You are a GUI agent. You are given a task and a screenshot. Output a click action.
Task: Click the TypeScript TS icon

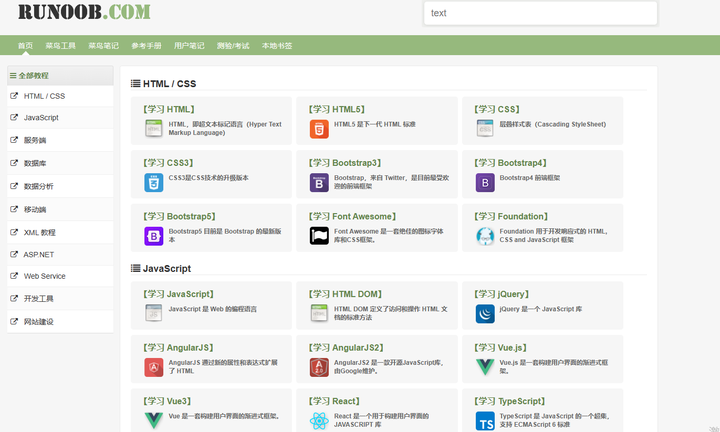[485, 421]
